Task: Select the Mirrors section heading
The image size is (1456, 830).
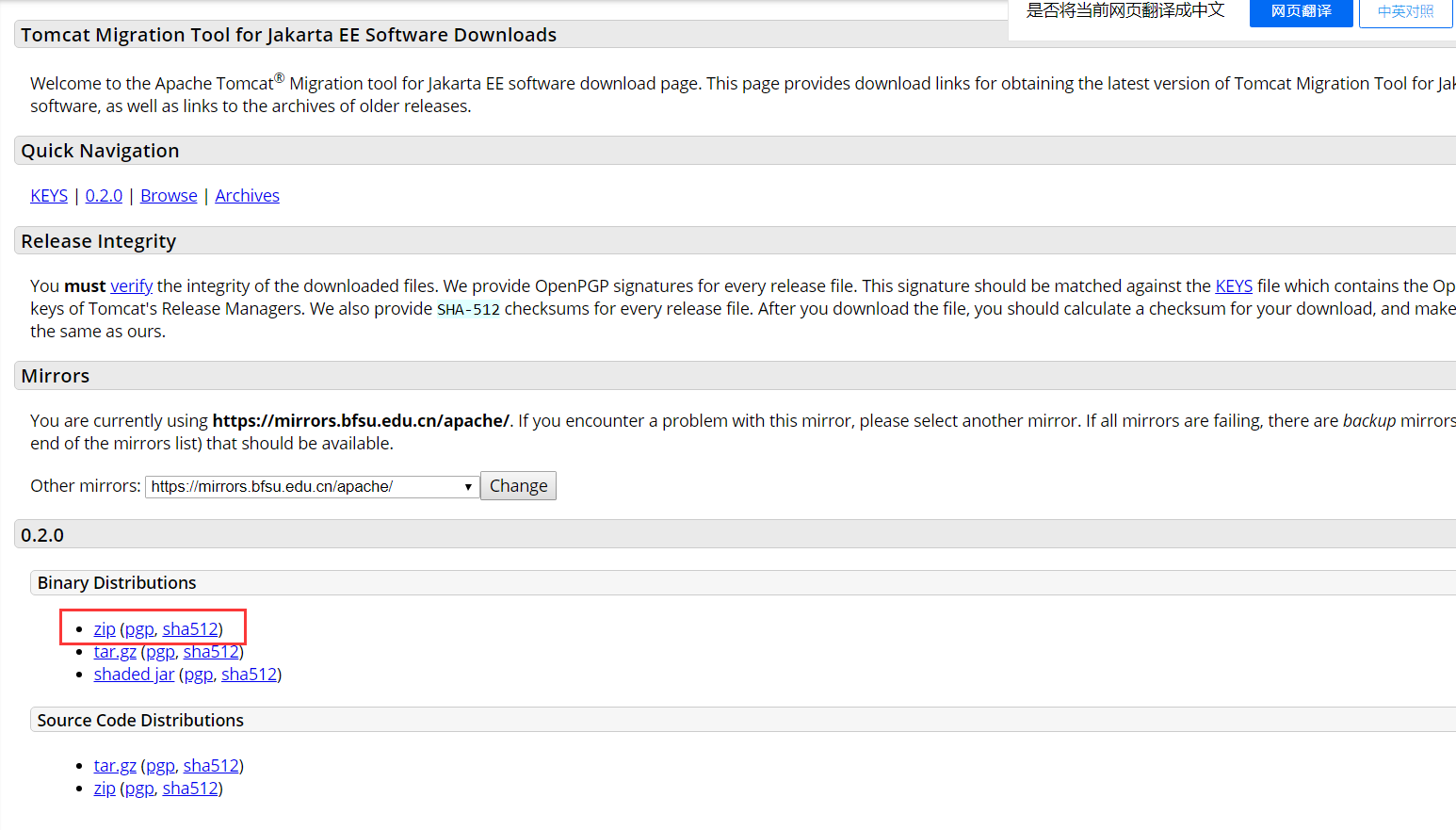Action: (56, 376)
